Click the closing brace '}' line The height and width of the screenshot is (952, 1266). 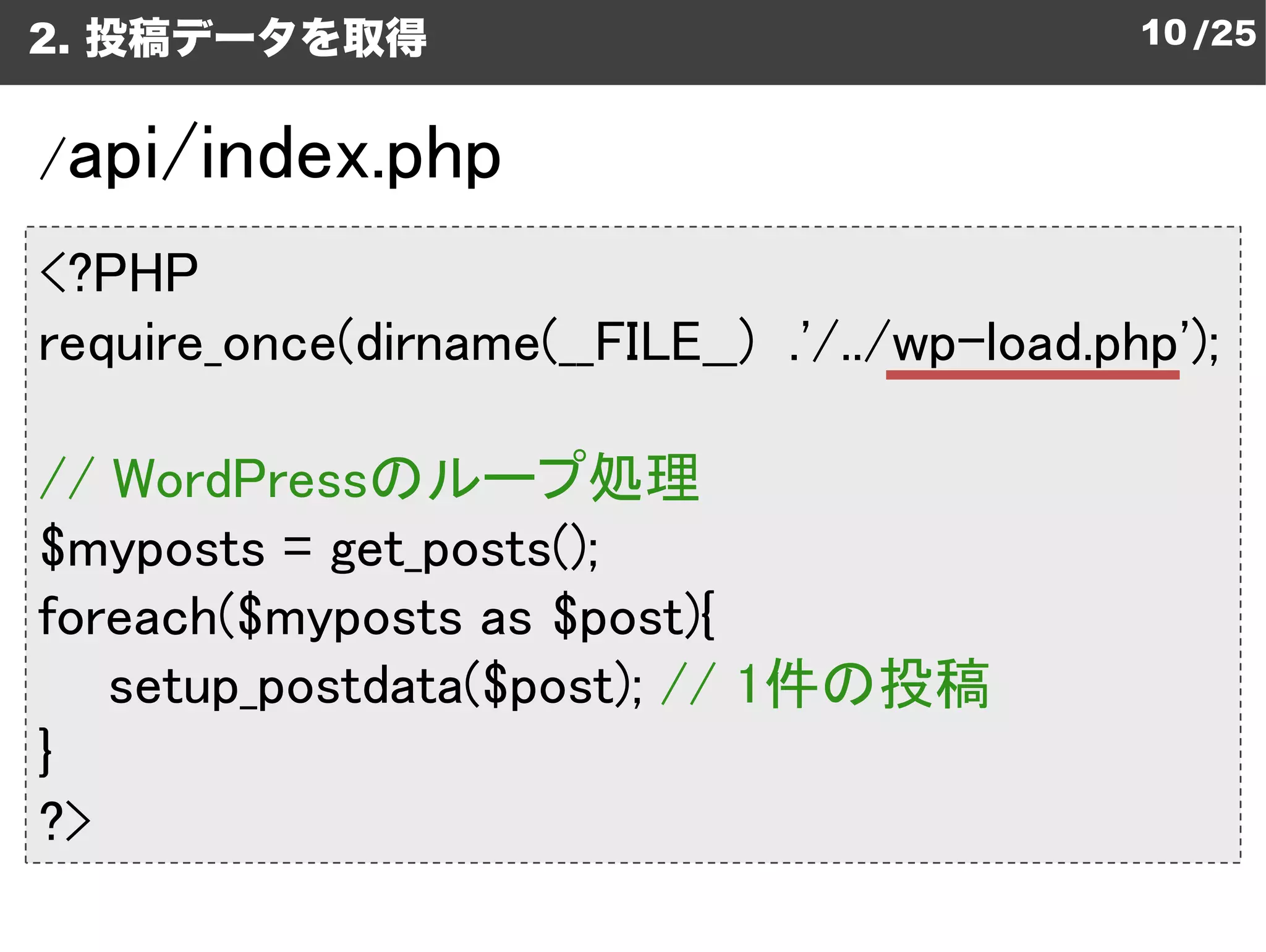tap(46, 751)
